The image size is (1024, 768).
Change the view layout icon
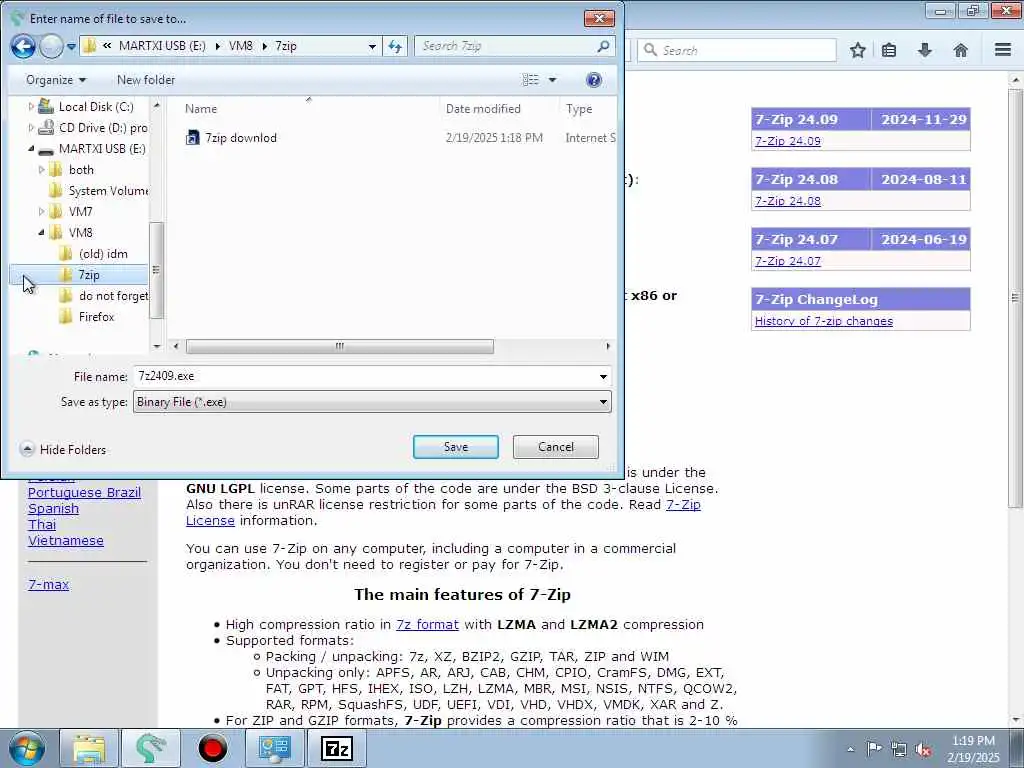[530, 80]
